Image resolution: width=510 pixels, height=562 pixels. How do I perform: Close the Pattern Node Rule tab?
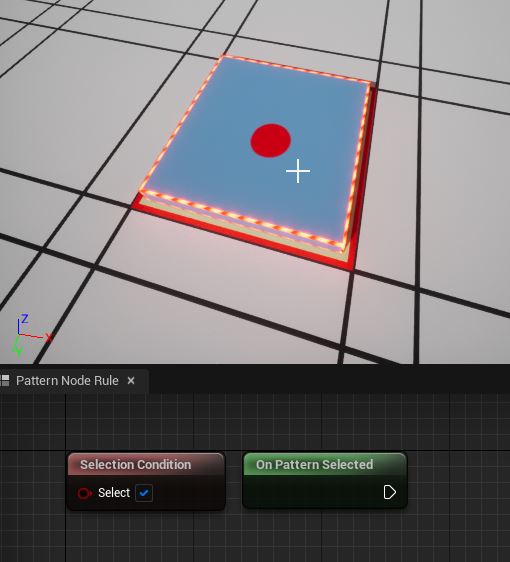131,381
